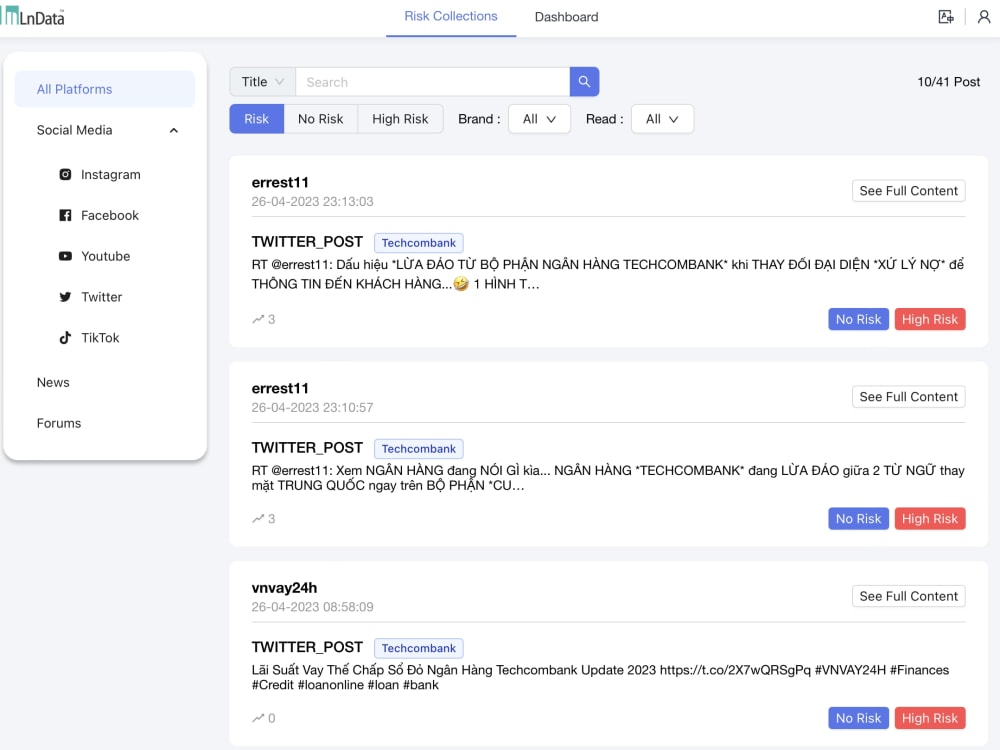Click post text starting 'RT @erresti1: Xem'
The image size is (1000, 750).
pos(608,478)
